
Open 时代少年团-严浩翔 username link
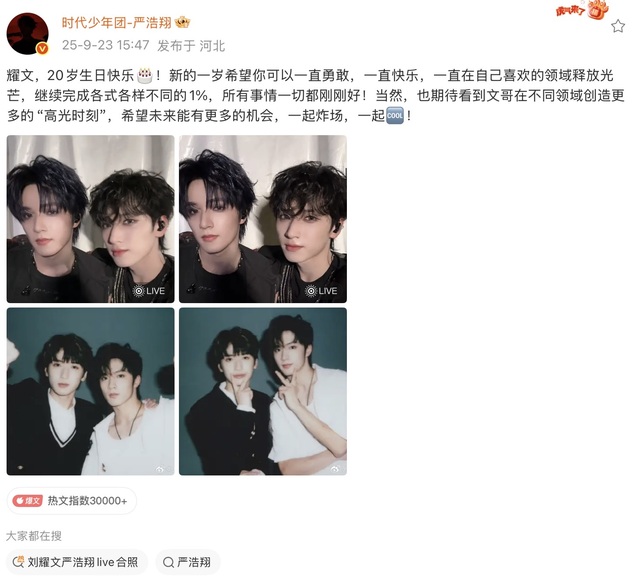click(x=117, y=22)
